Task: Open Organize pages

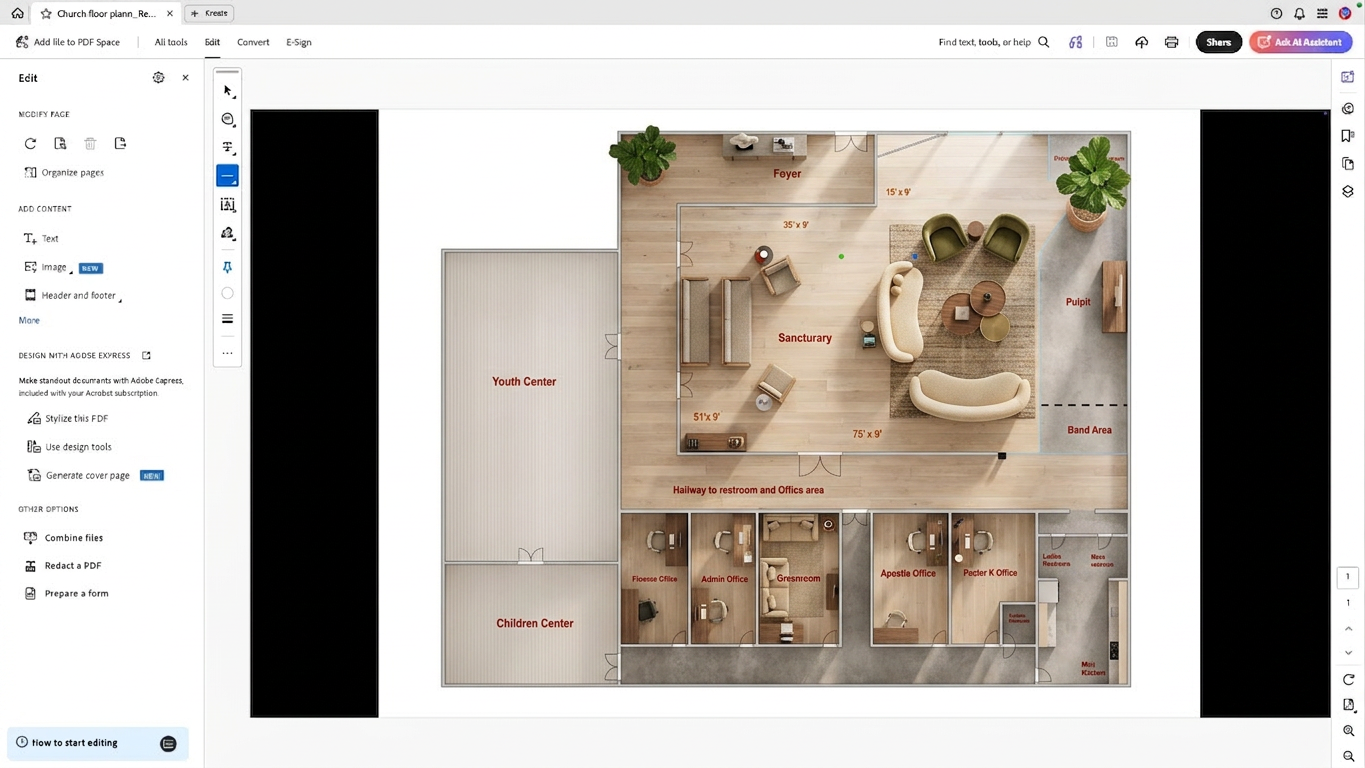Action: [x=64, y=172]
